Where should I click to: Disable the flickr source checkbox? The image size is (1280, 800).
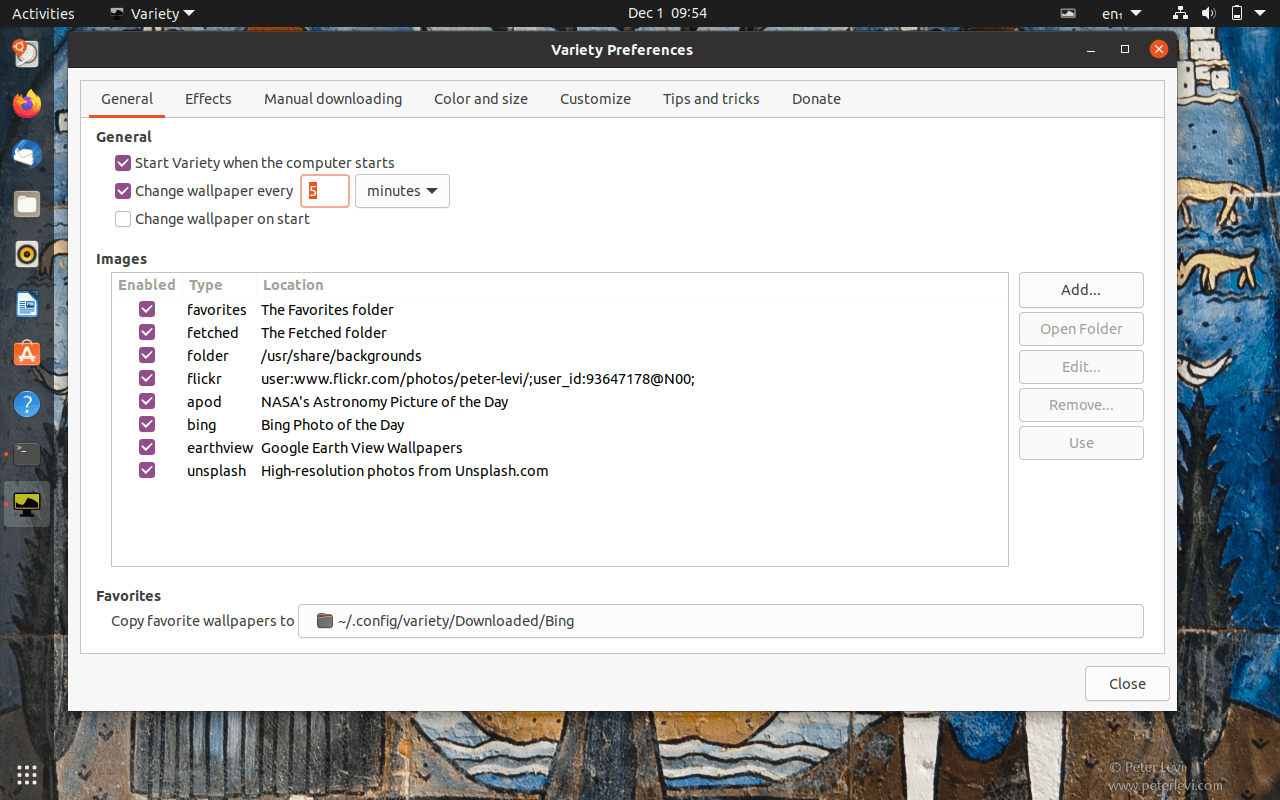point(147,379)
